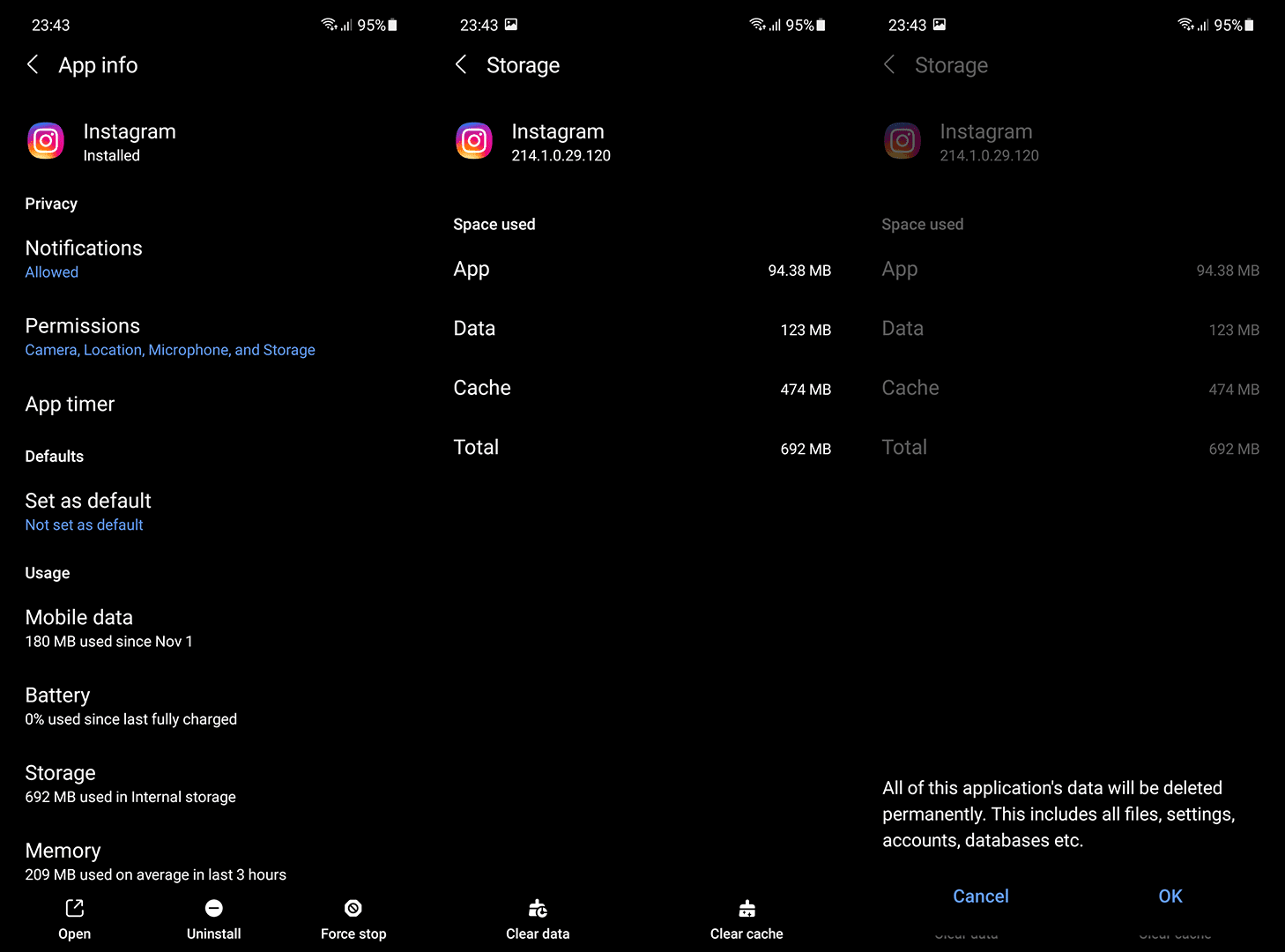Open App timer setting
The width and height of the screenshot is (1285, 952).
[x=214, y=404]
